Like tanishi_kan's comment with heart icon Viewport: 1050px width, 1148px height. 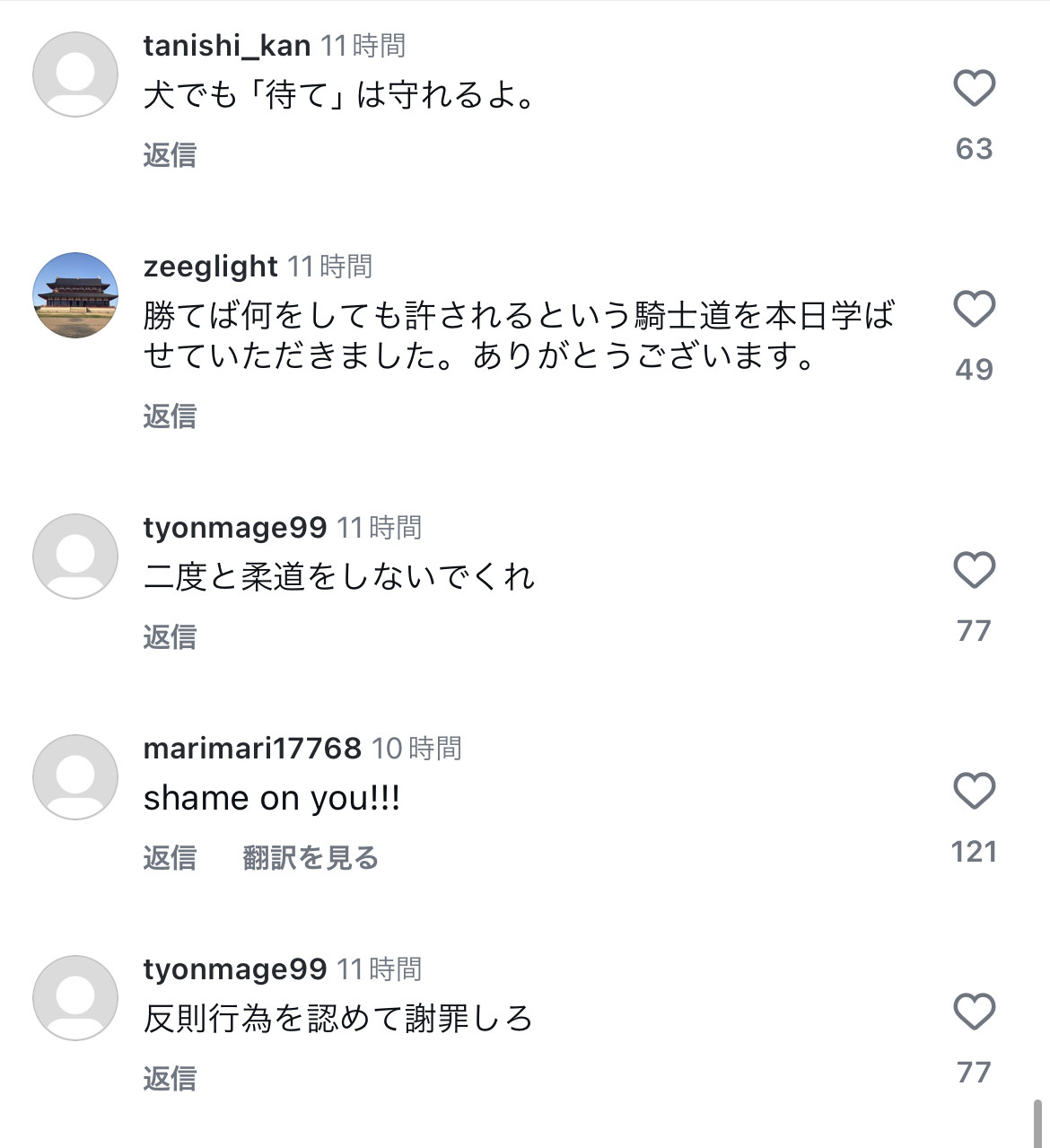coord(974,88)
